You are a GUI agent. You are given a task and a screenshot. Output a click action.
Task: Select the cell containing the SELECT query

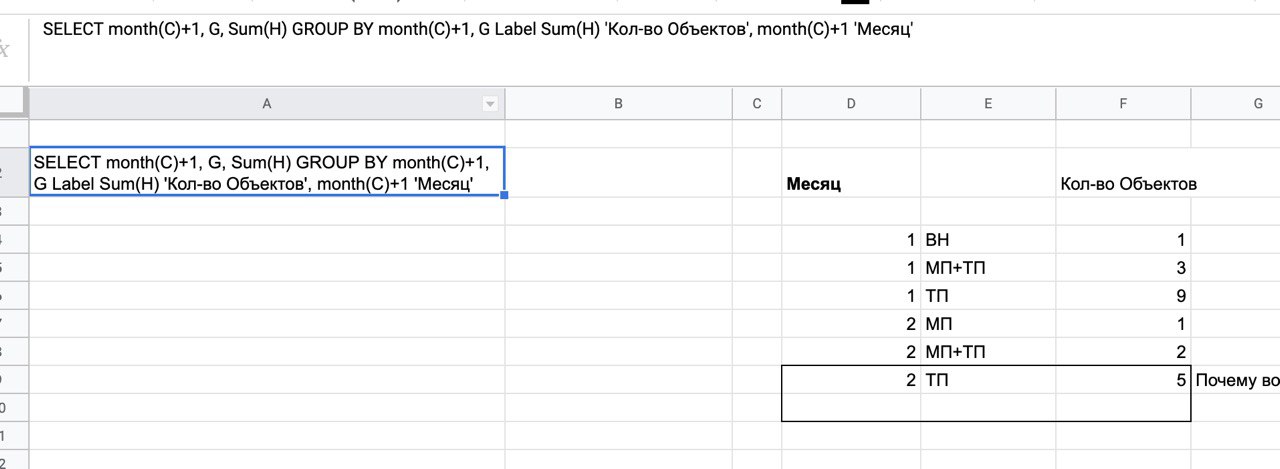pos(266,172)
